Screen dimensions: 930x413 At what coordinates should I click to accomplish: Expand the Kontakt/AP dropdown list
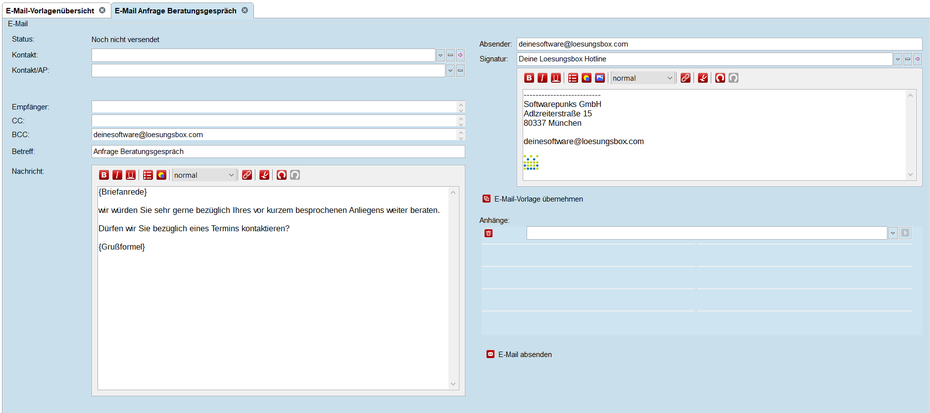[450, 71]
